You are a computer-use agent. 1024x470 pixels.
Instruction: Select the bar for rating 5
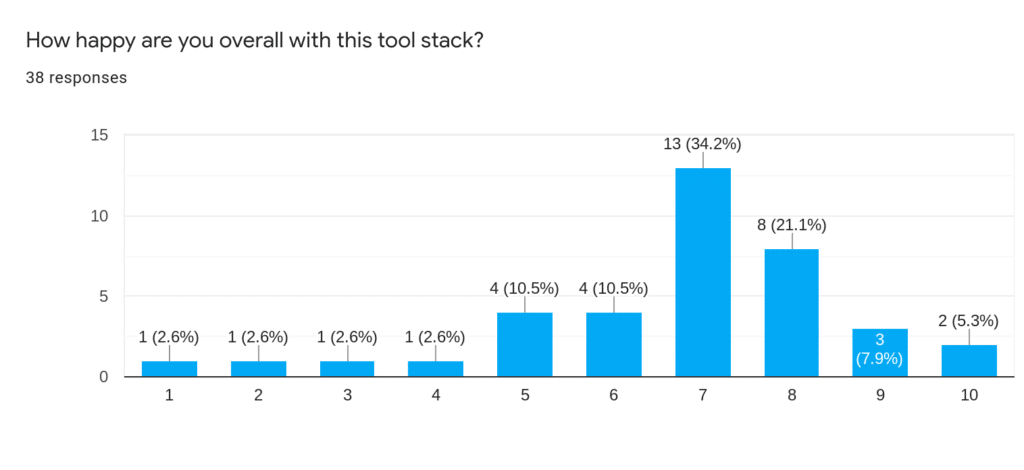pos(525,344)
